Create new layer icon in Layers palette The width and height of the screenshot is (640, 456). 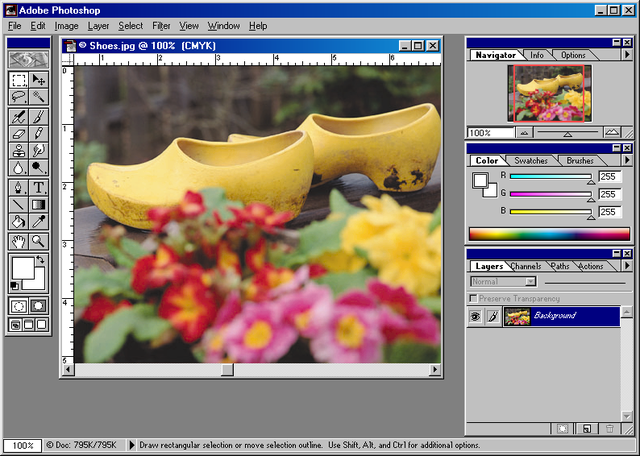pos(587,429)
